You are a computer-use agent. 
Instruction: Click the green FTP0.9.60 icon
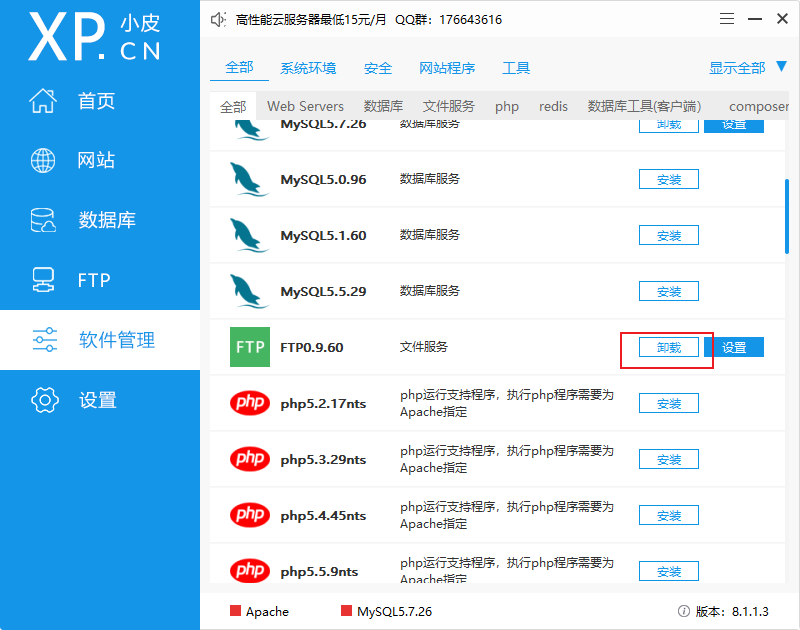coord(250,347)
